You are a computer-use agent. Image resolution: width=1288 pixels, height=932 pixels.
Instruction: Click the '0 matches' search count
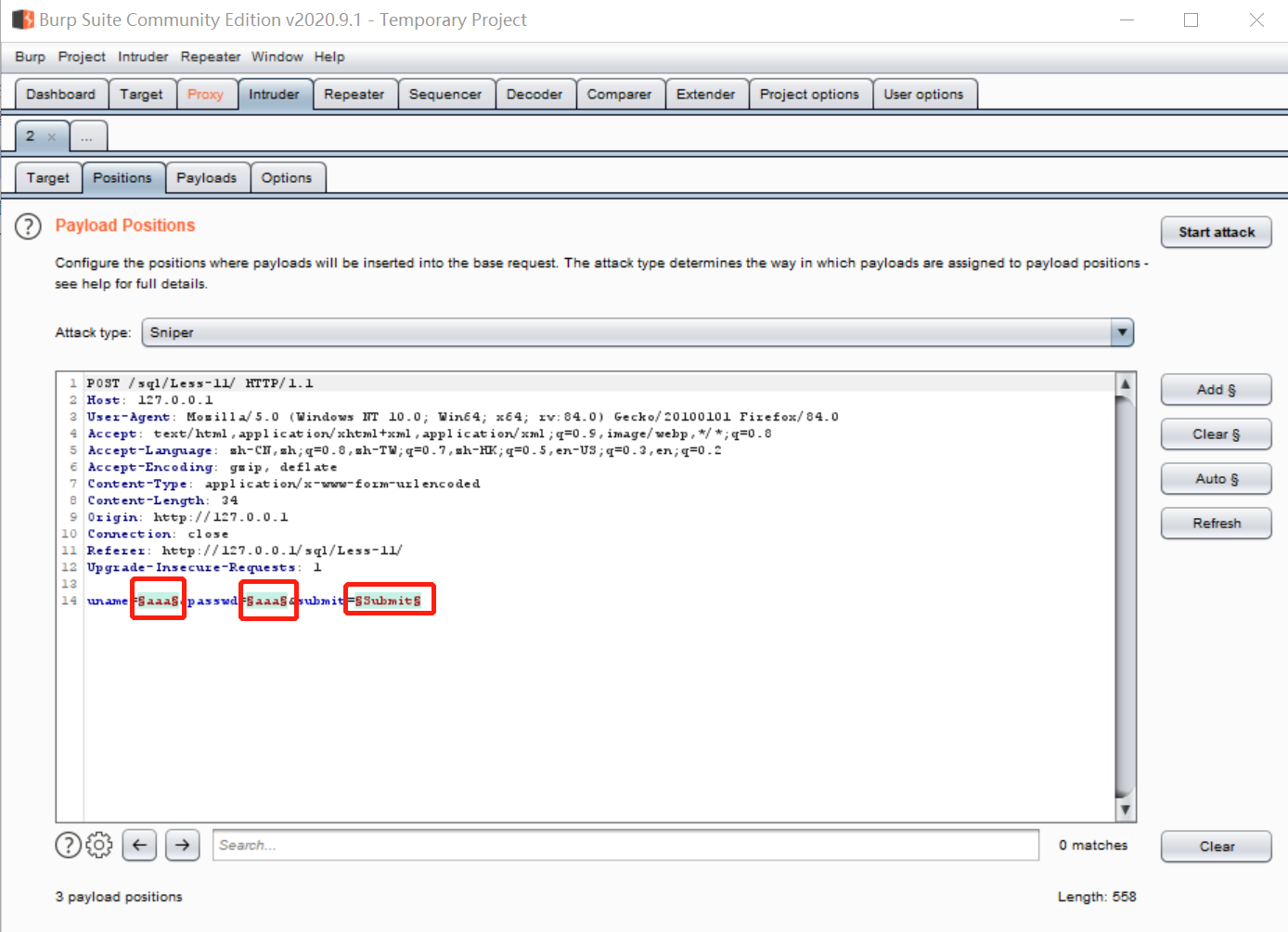tap(1093, 845)
